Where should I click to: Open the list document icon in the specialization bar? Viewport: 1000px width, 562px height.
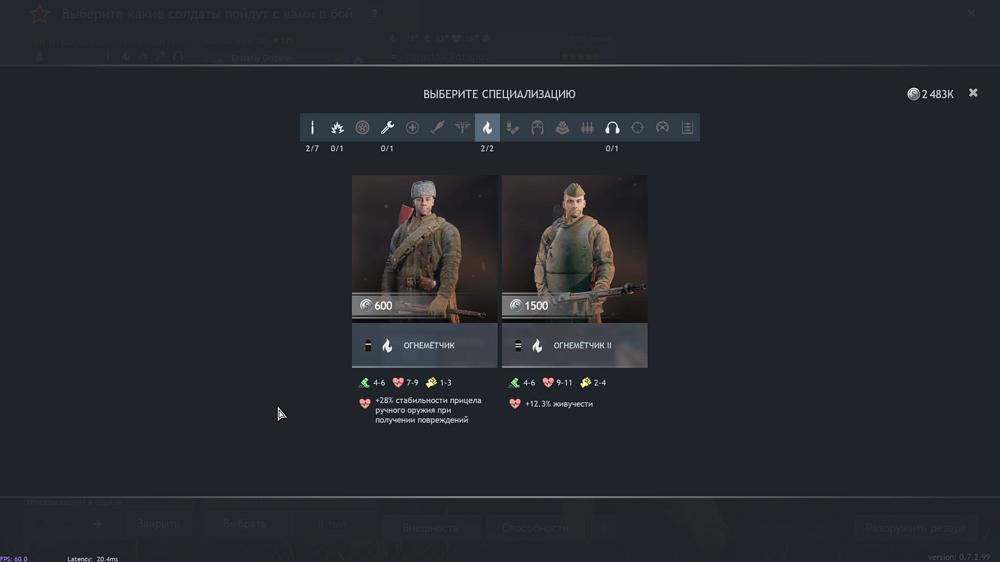(x=687, y=128)
